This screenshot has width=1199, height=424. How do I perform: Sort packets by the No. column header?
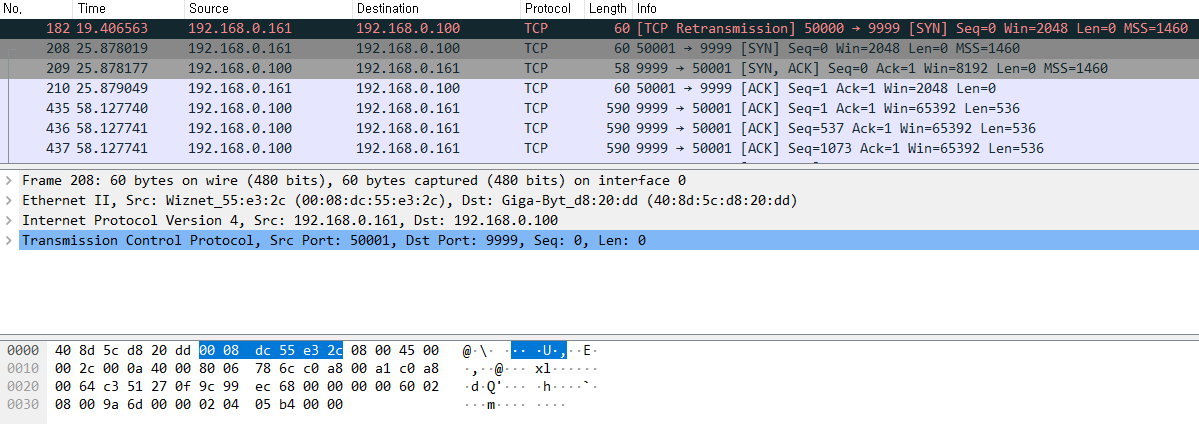click(37, 9)
